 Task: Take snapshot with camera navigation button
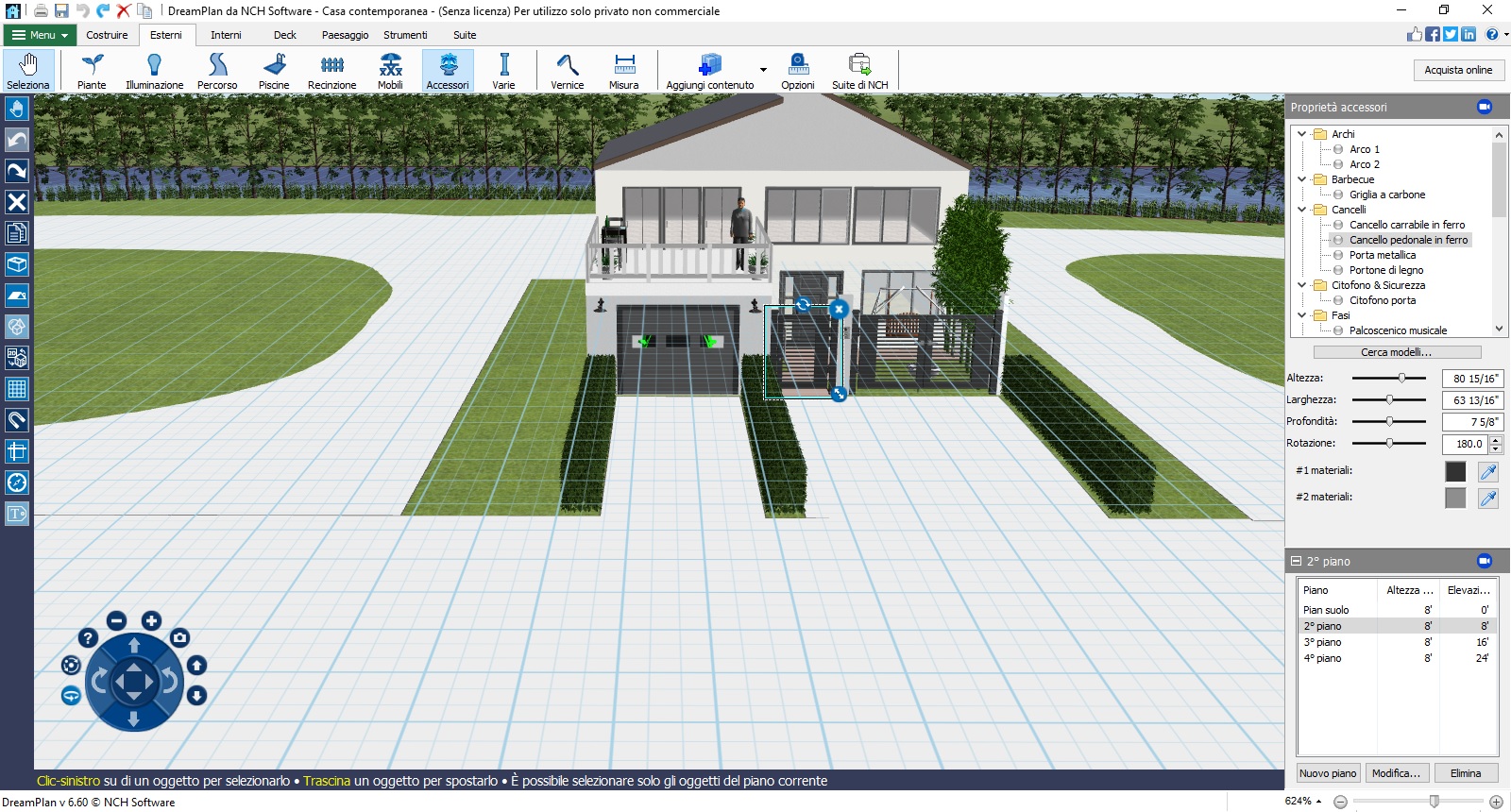pos(180,637)
